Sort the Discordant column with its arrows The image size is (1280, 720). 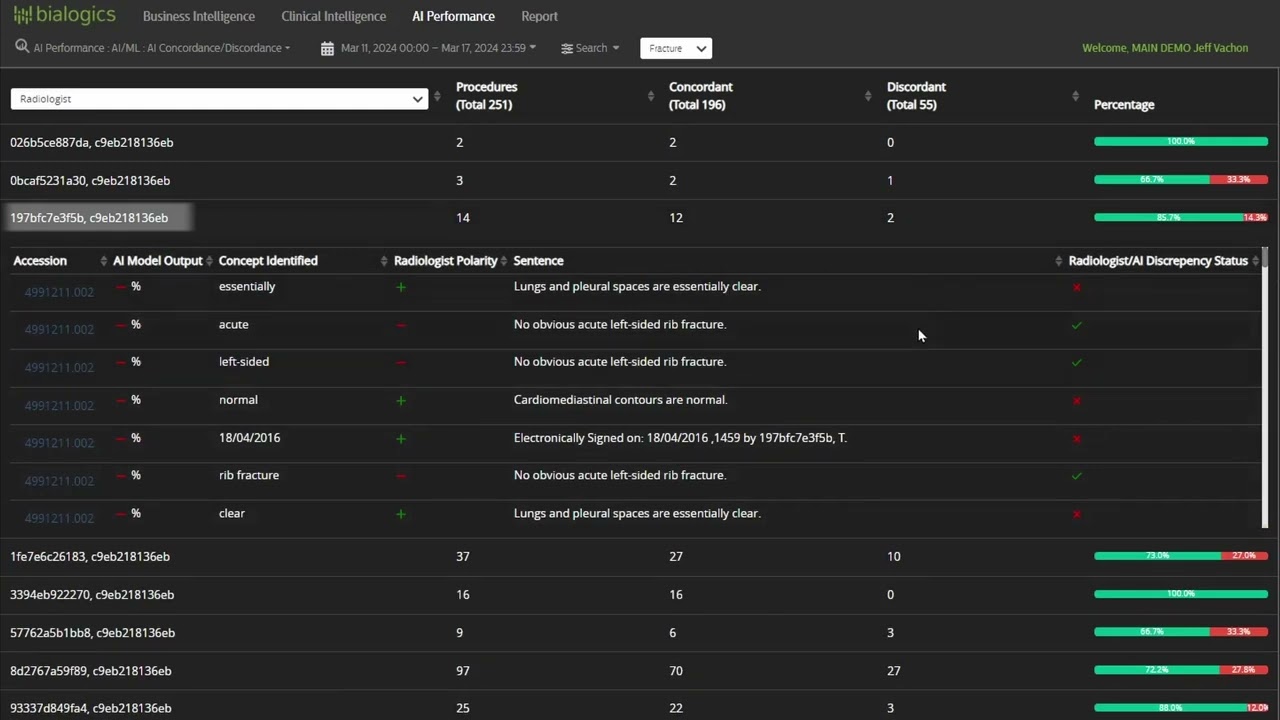click(x=1076, y=96)
